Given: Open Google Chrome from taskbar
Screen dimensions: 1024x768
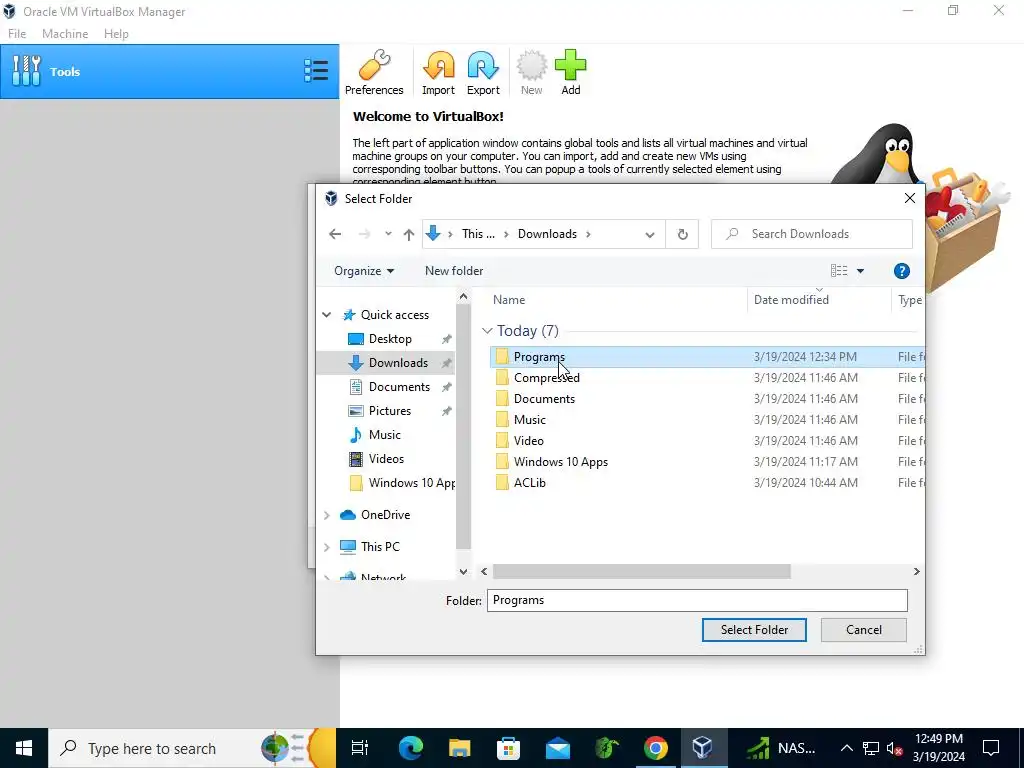Looking at the screenshot, I should click(655, 748).
